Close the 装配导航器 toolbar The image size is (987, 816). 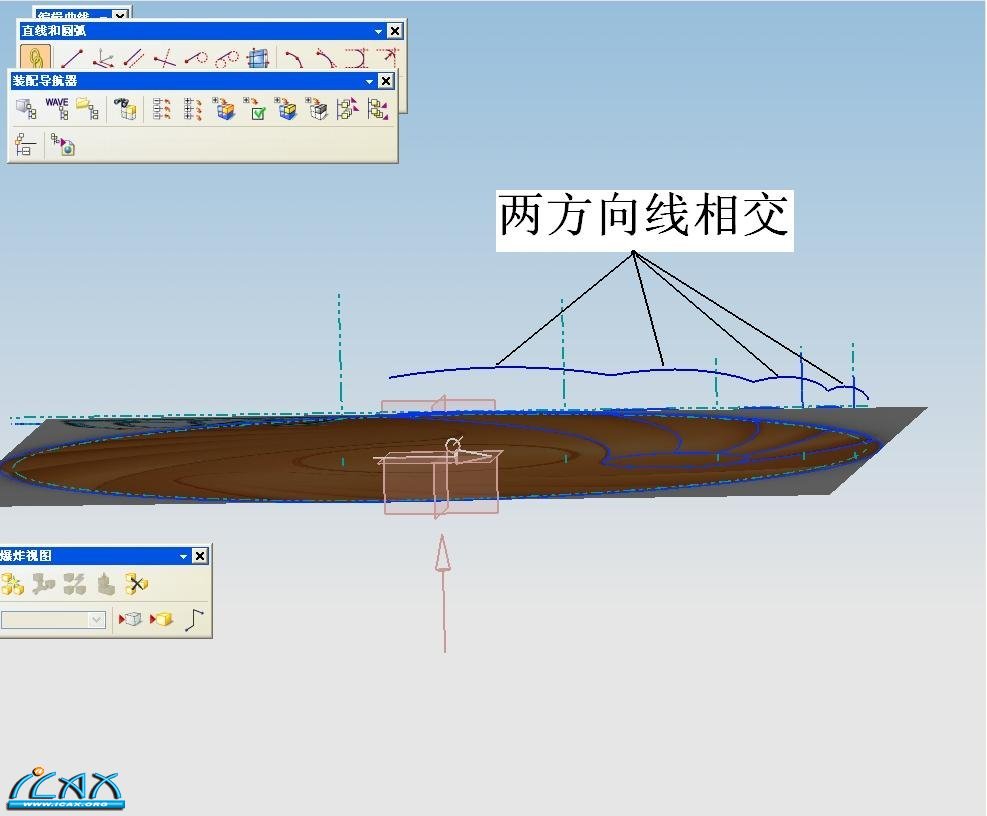pyautogui.click(x=386, y=81)
